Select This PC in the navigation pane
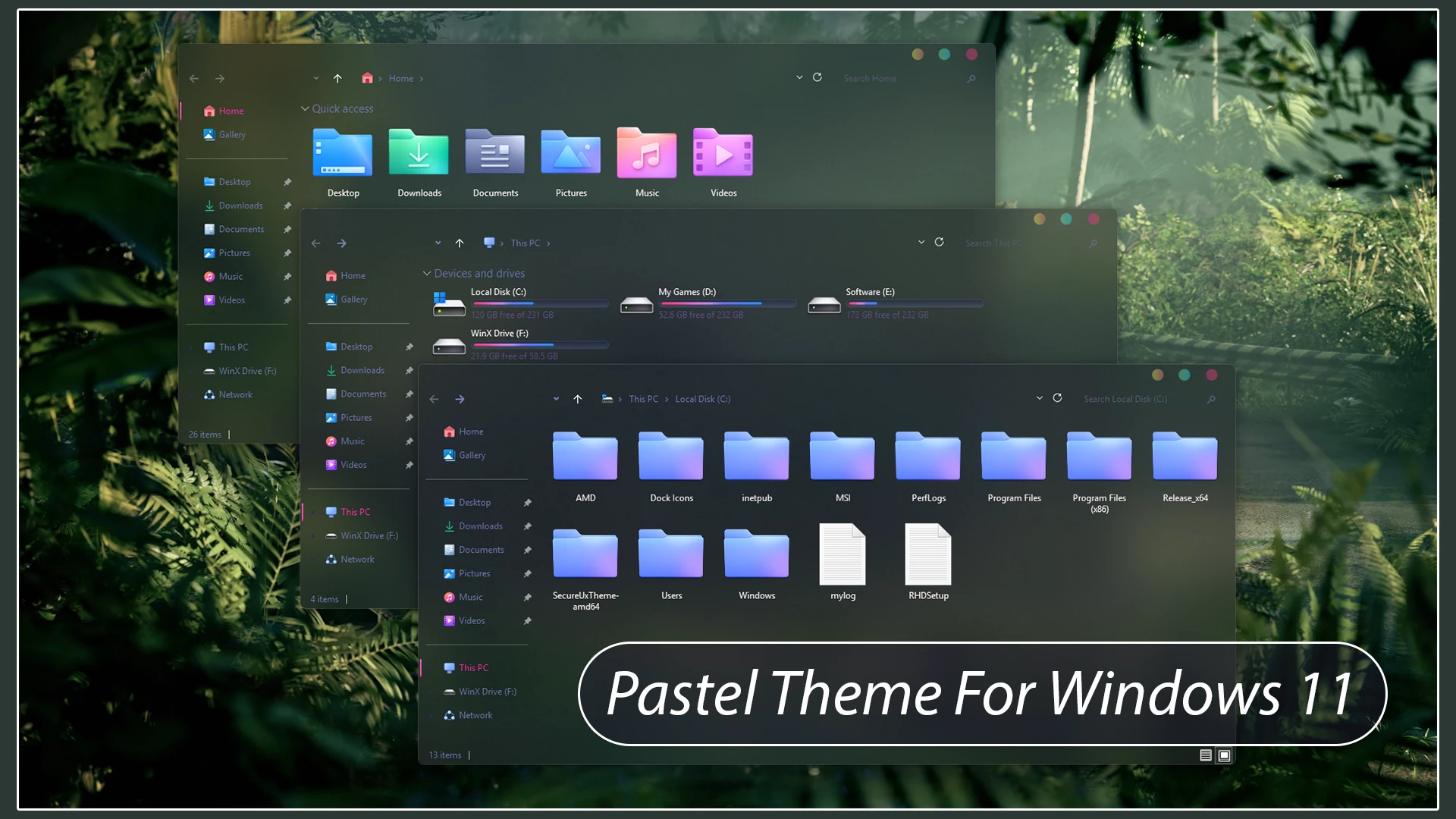This screenshot has height=819, width=1456. 472,667
